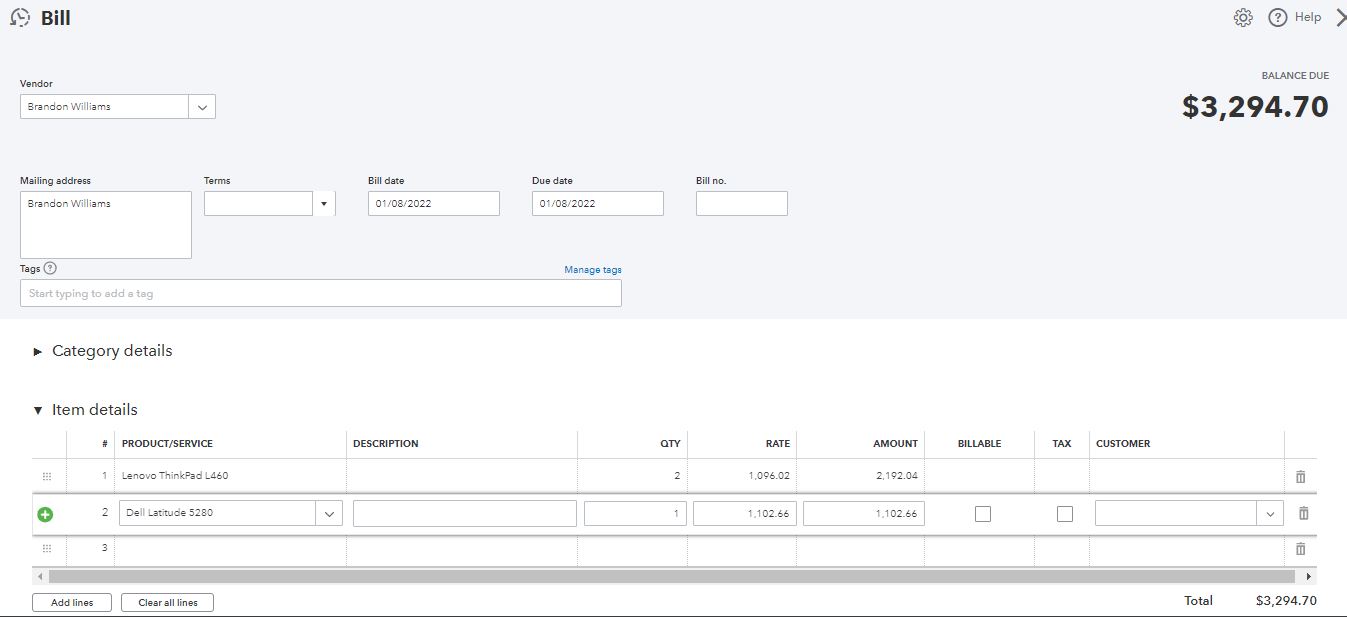Click the Bill no. input field
Image resolution: width=1347 pixels, height=617 pixels.
pos(741,204)
